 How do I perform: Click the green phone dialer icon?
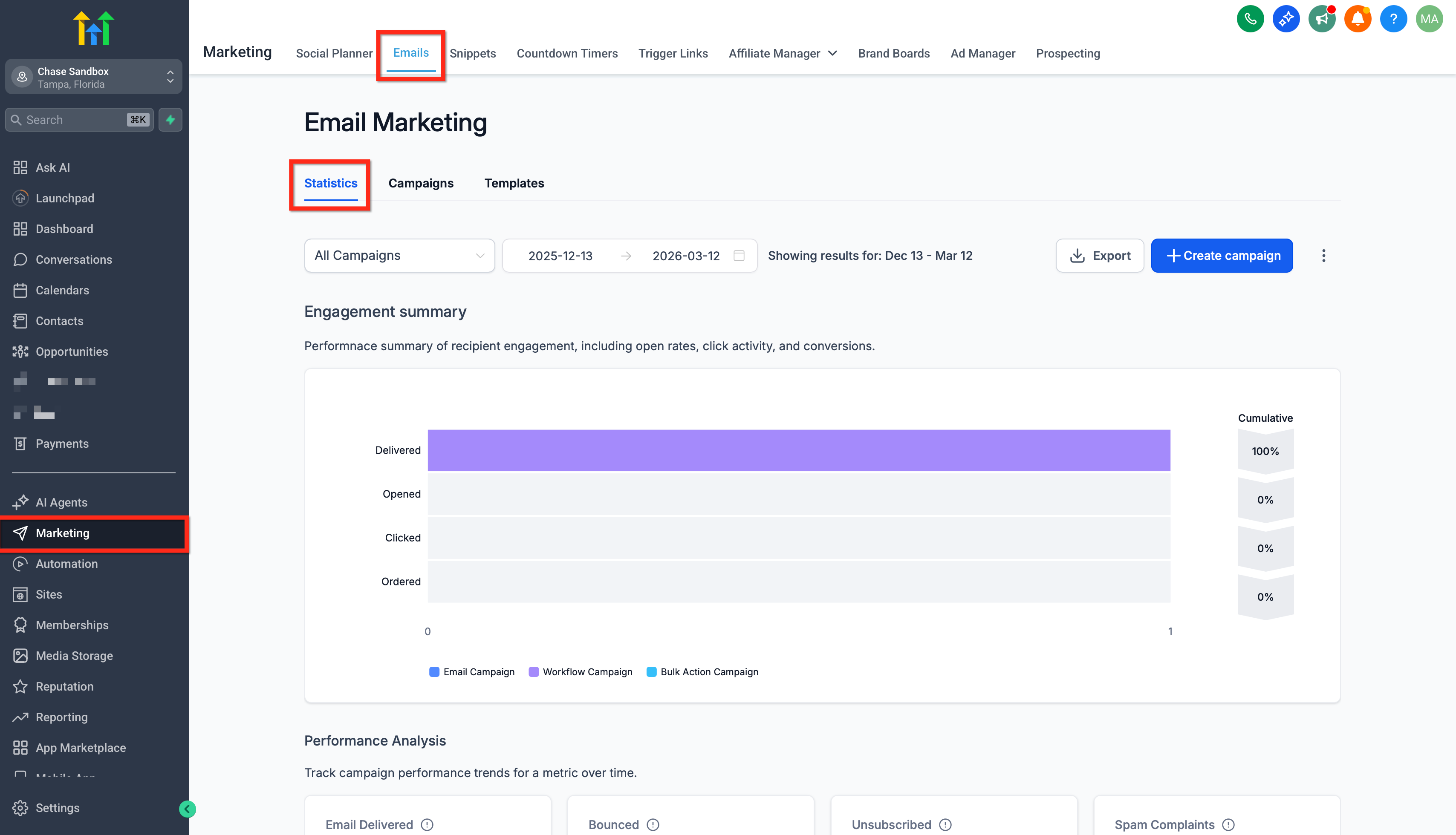[1250, 19]
